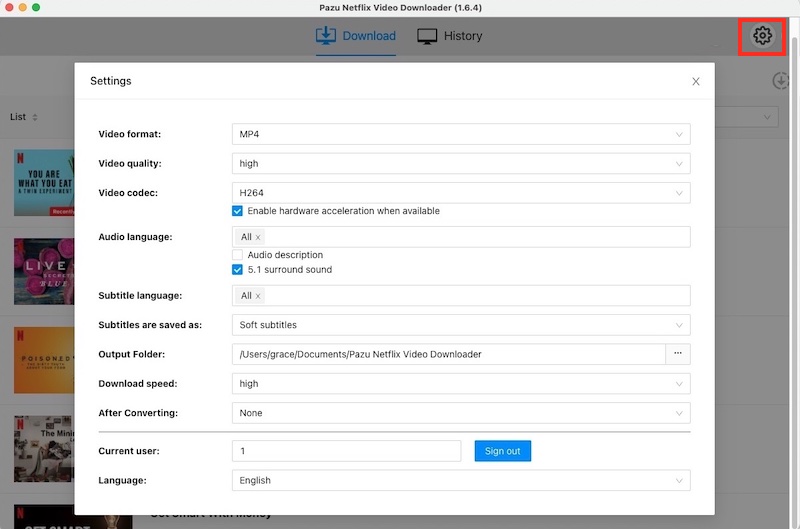Select the You Are What You Eat thumbnail
800x529 pixels.
click(x=44, y=182)
